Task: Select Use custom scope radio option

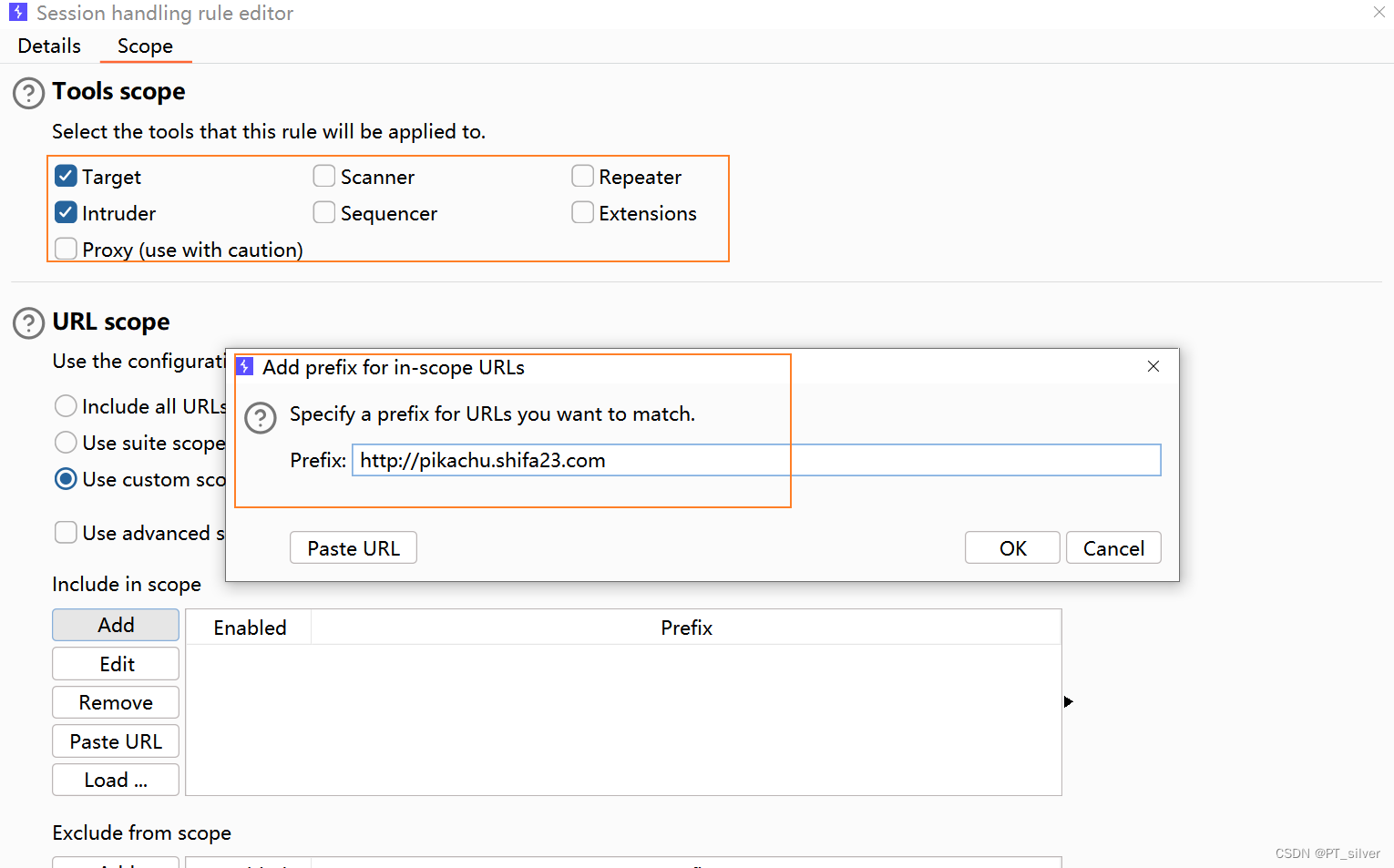Action: 66,478
